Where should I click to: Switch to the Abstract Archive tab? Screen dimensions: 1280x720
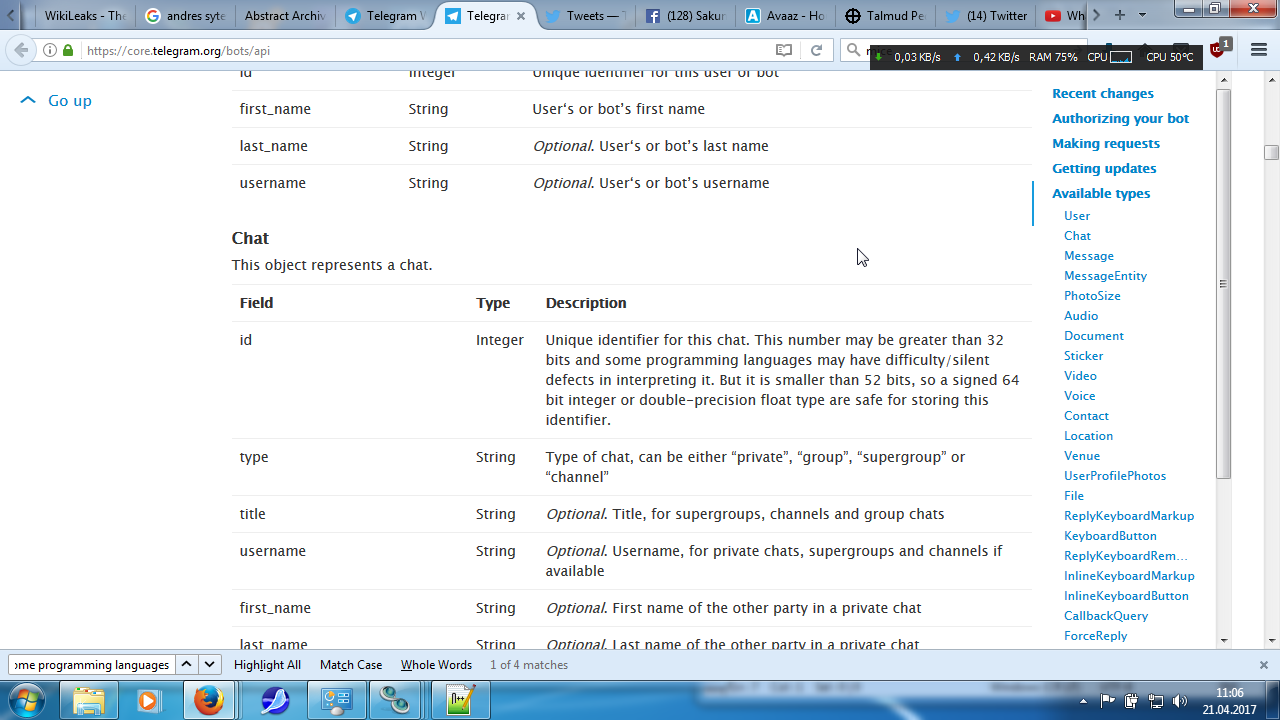(285, 16)
